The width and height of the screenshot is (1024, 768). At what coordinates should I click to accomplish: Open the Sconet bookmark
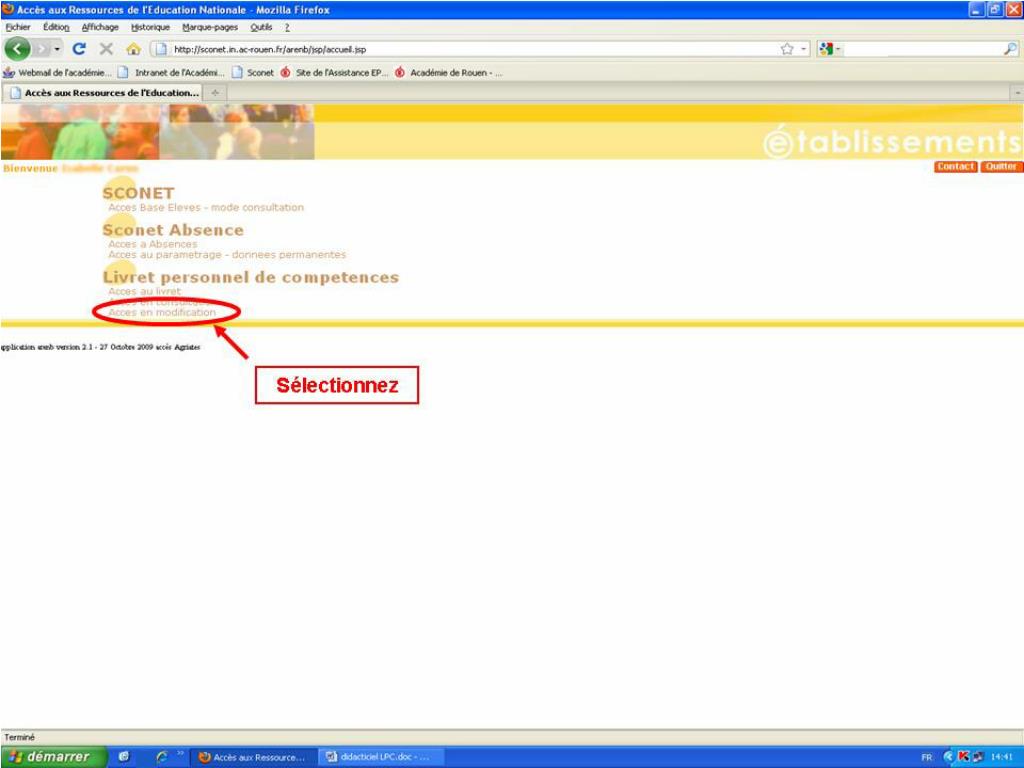253,72
